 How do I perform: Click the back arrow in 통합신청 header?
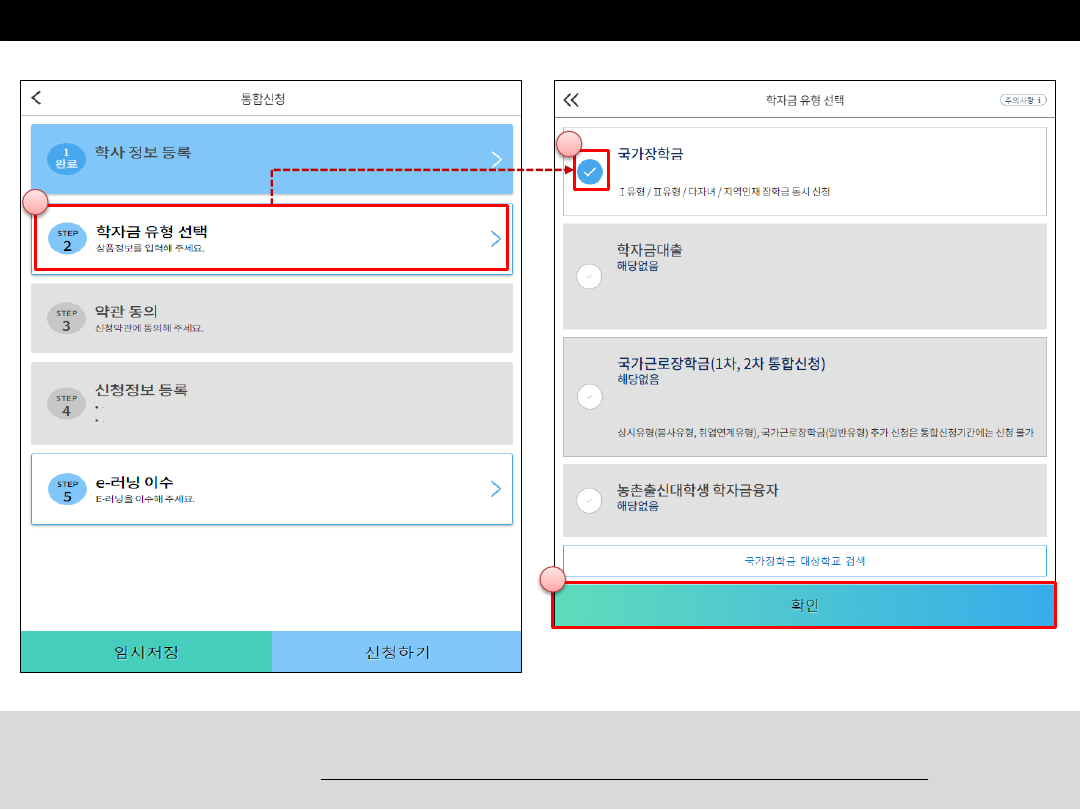click(37, 98)
